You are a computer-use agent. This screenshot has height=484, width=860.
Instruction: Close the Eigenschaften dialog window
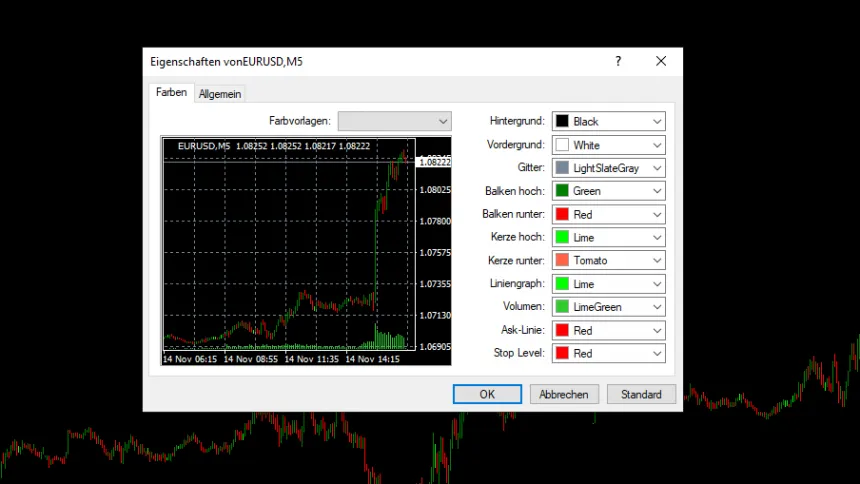point(661,61)
